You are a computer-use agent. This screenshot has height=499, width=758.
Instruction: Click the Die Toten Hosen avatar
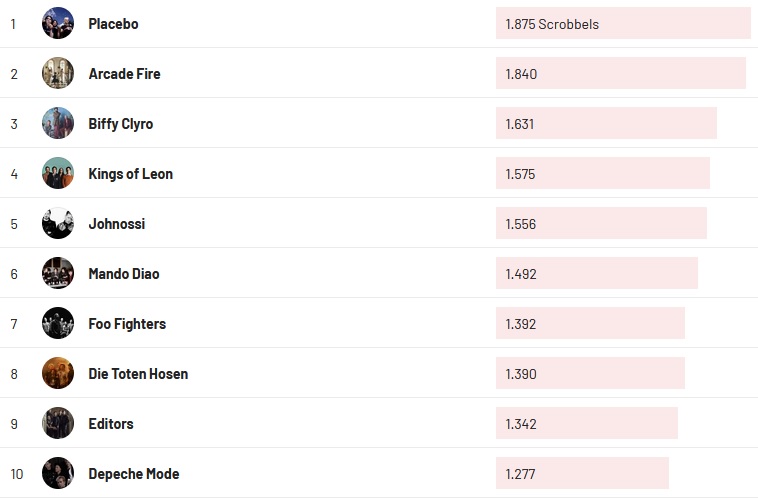[58, 373]
